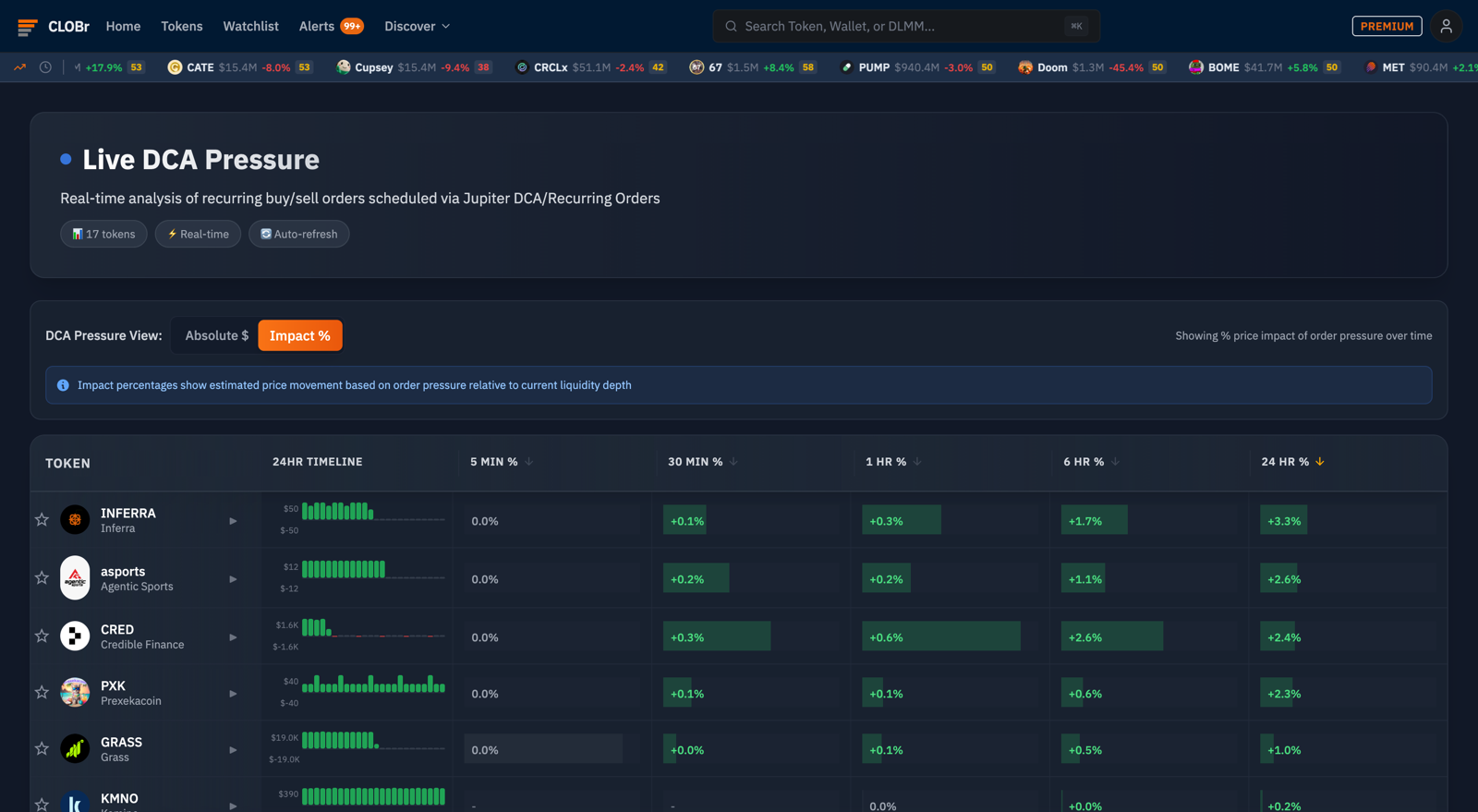Focus the Search Token, Wallet, or DLMM field
Viewport: 1478px width, 812px height.
click(x=906, y=26)
